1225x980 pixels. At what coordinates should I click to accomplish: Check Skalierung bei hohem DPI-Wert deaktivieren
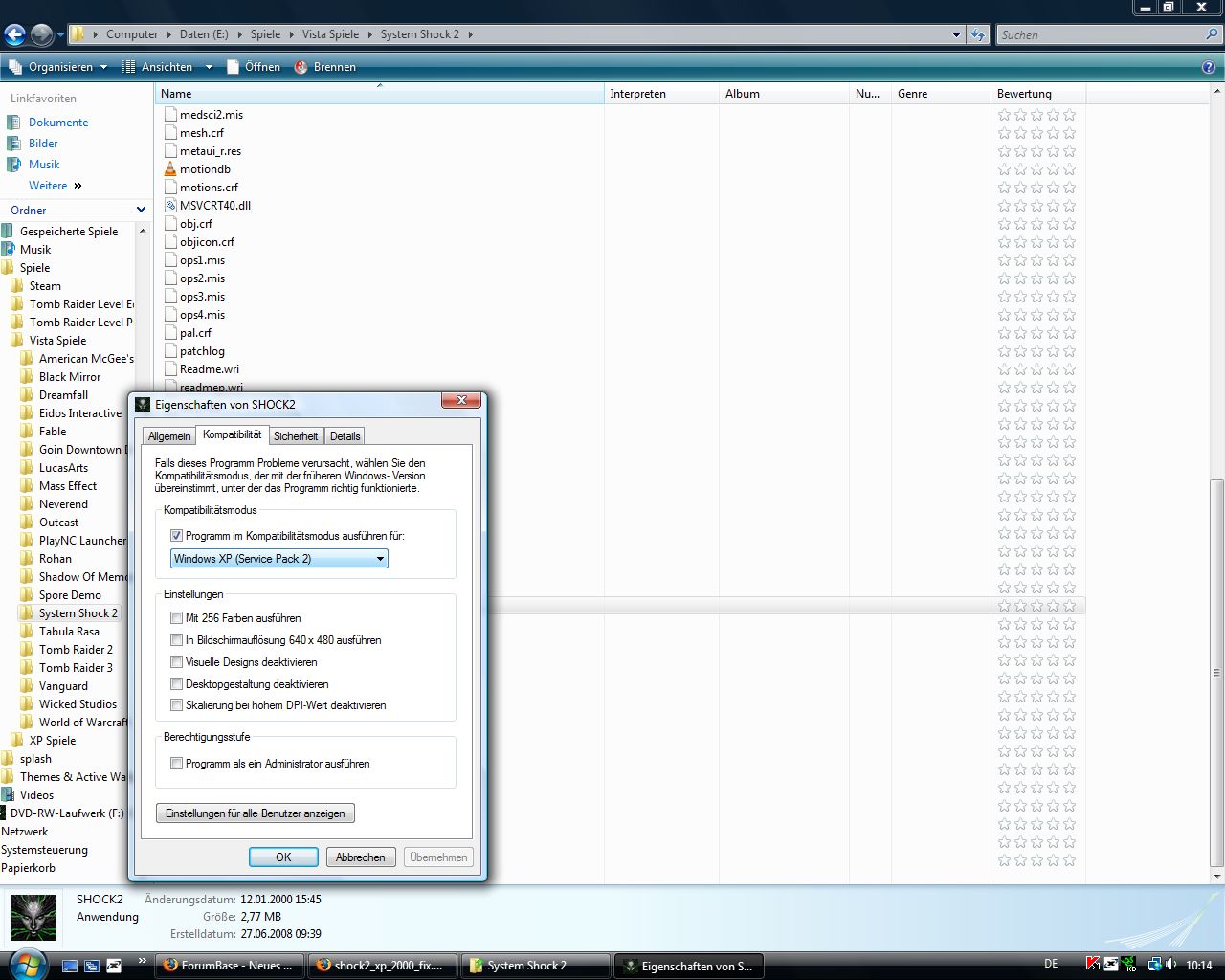coord(176,705)
